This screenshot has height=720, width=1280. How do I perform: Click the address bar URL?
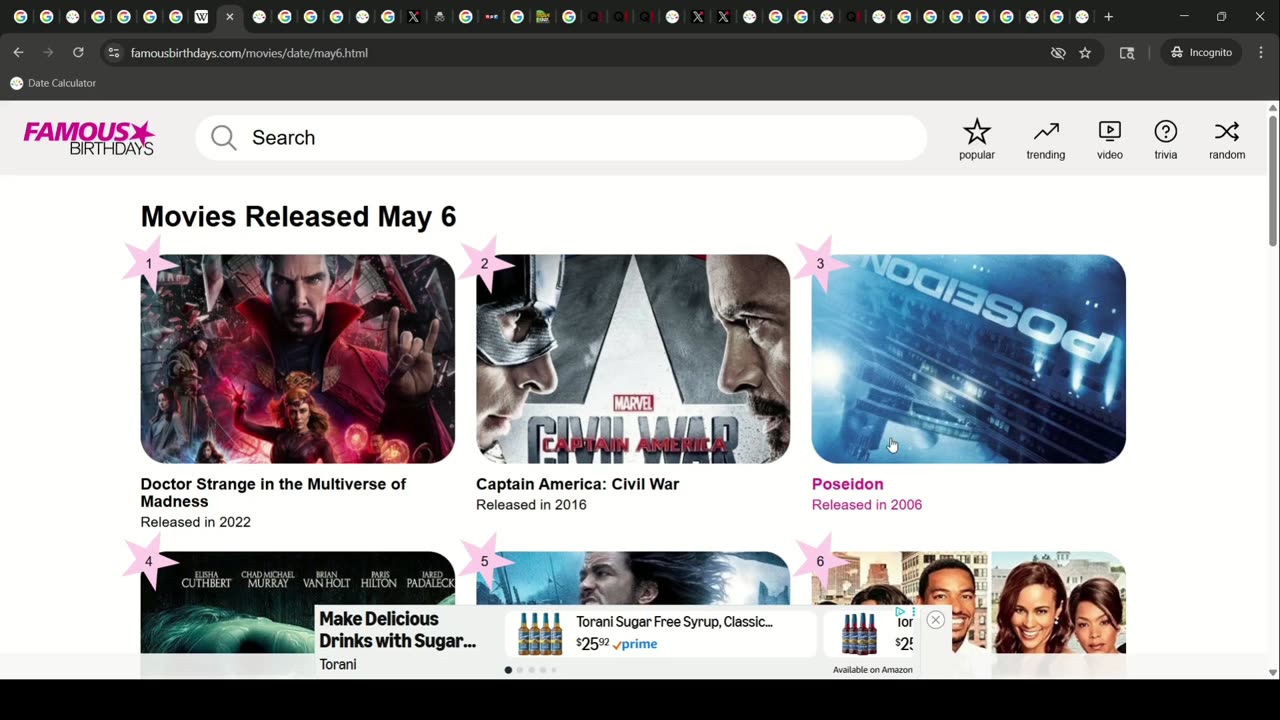coord(249,53)
